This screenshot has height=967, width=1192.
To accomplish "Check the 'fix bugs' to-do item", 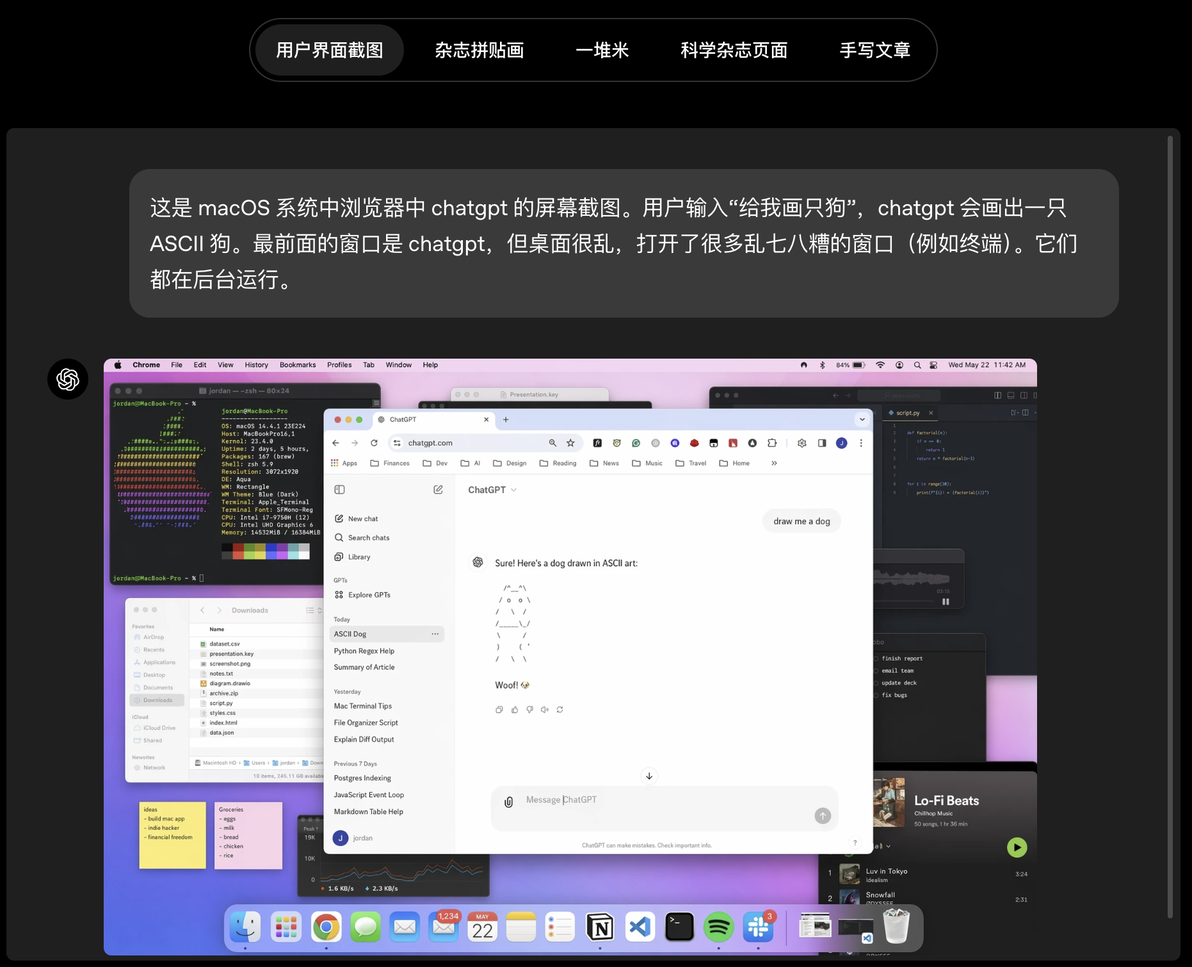I will [876, 695].
